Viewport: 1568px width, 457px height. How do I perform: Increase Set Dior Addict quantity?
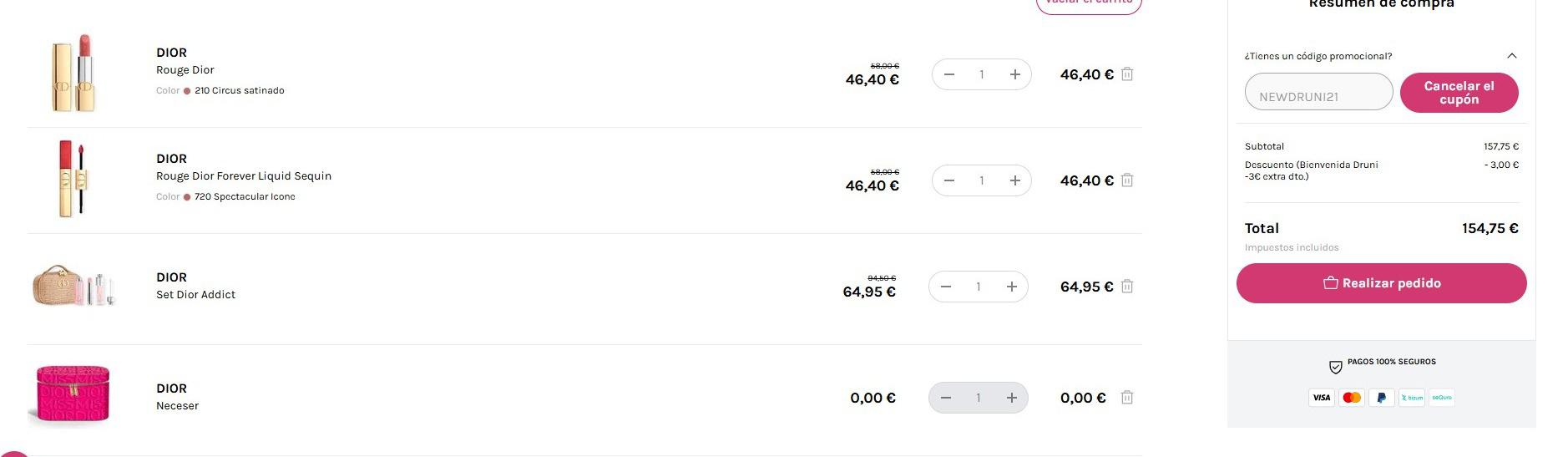1011,287
